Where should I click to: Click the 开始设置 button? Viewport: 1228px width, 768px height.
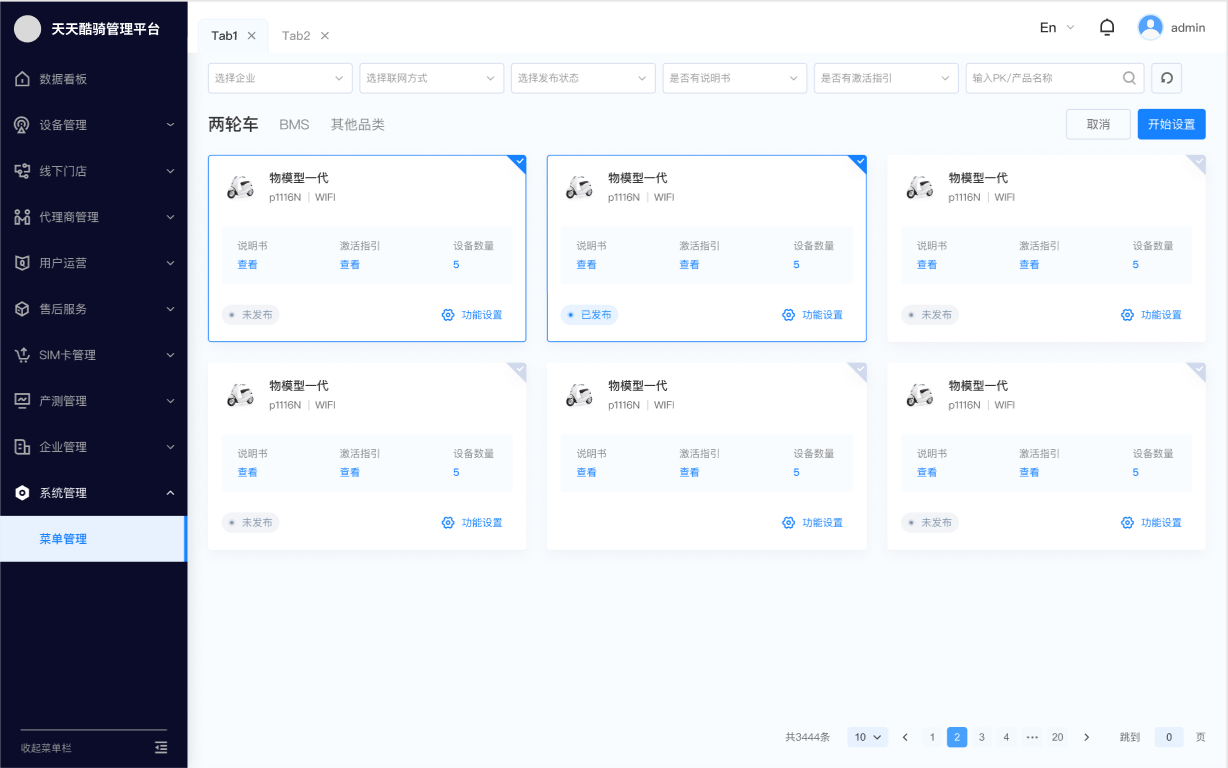point(1171,124)
